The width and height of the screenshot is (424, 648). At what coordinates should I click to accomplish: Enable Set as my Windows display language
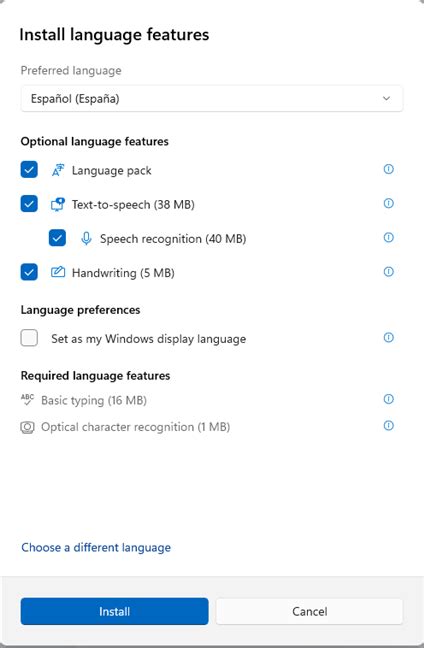pos(29,338)
